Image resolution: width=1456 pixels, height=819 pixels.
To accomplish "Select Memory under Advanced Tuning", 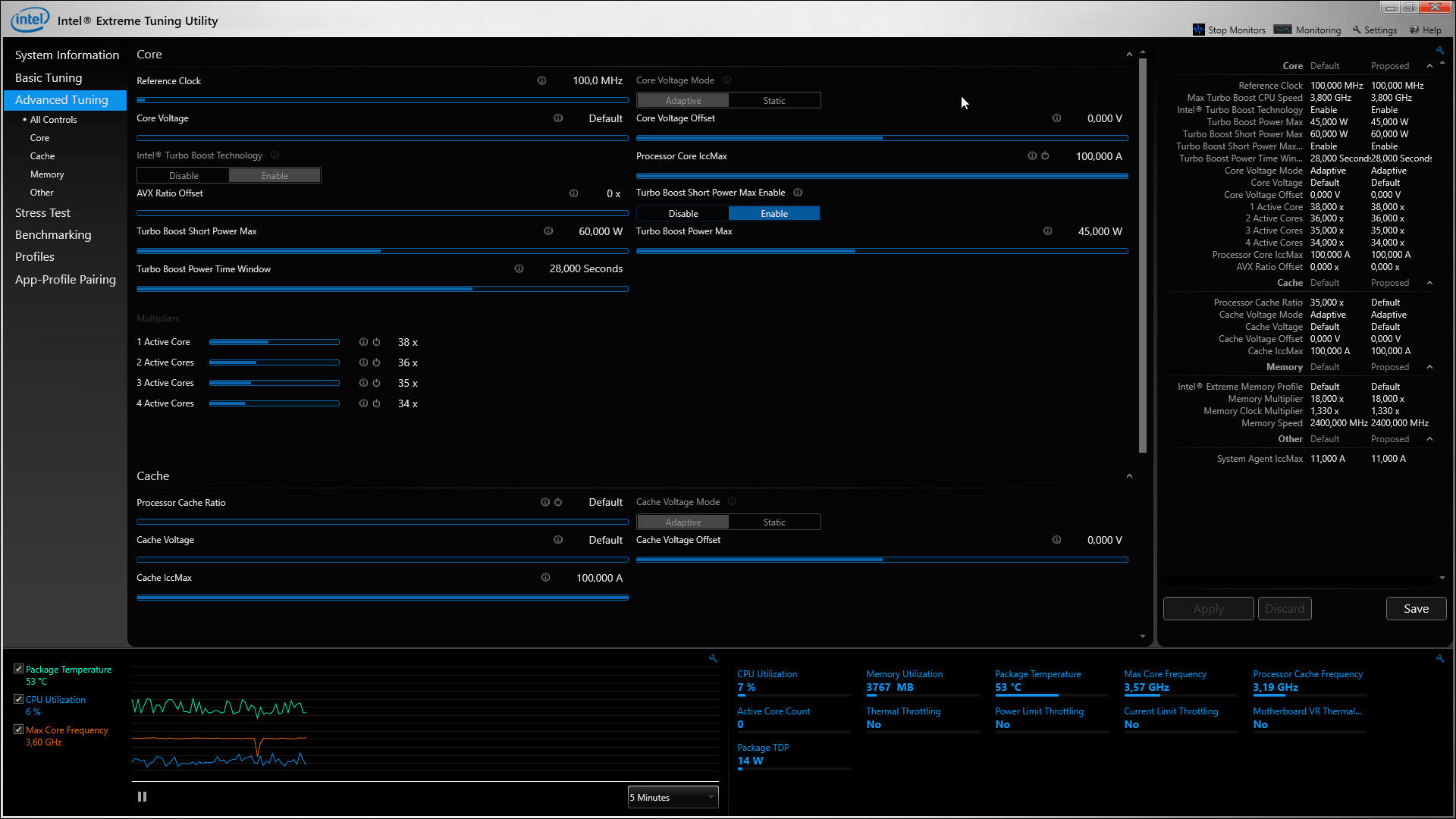I will 47,174.
